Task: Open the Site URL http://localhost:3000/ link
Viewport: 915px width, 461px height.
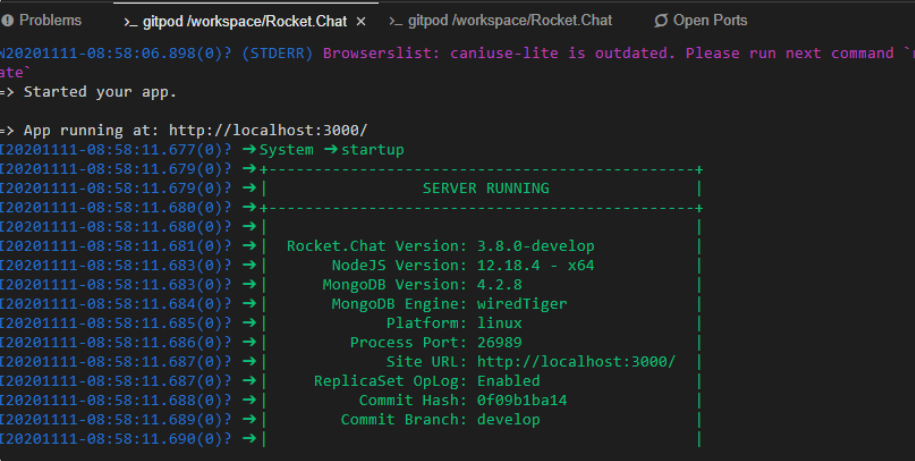Action: point(577,361)
